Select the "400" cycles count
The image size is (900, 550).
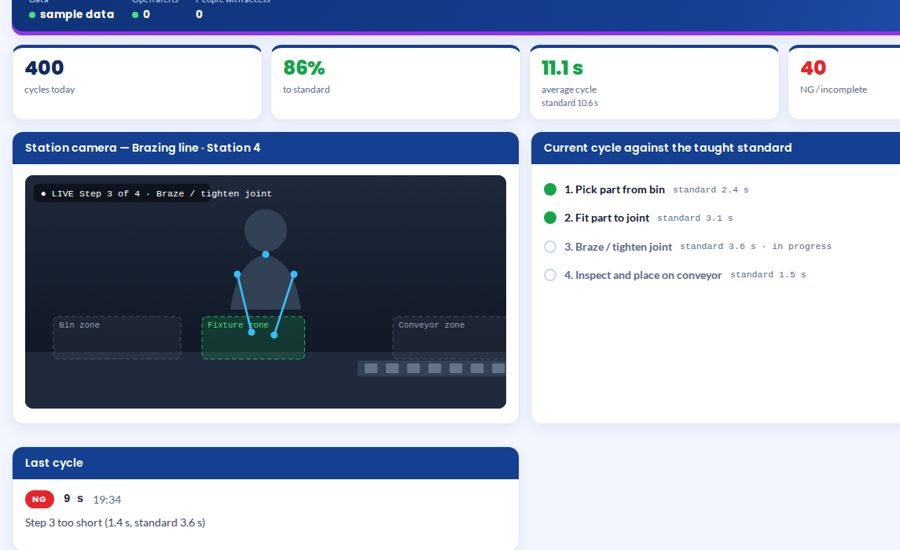coord(44,68)
